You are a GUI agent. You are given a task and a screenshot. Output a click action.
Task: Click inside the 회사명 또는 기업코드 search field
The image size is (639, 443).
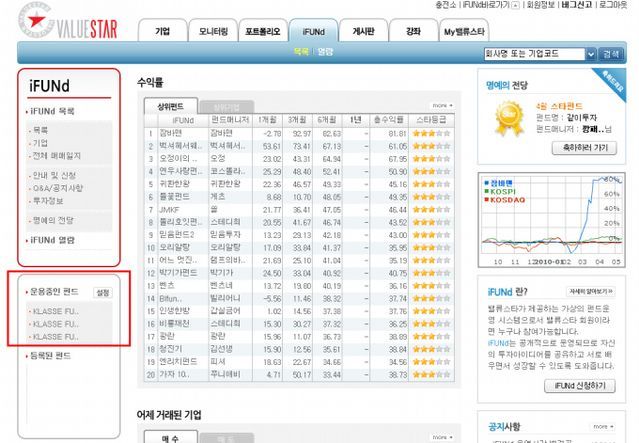(534, 54)
